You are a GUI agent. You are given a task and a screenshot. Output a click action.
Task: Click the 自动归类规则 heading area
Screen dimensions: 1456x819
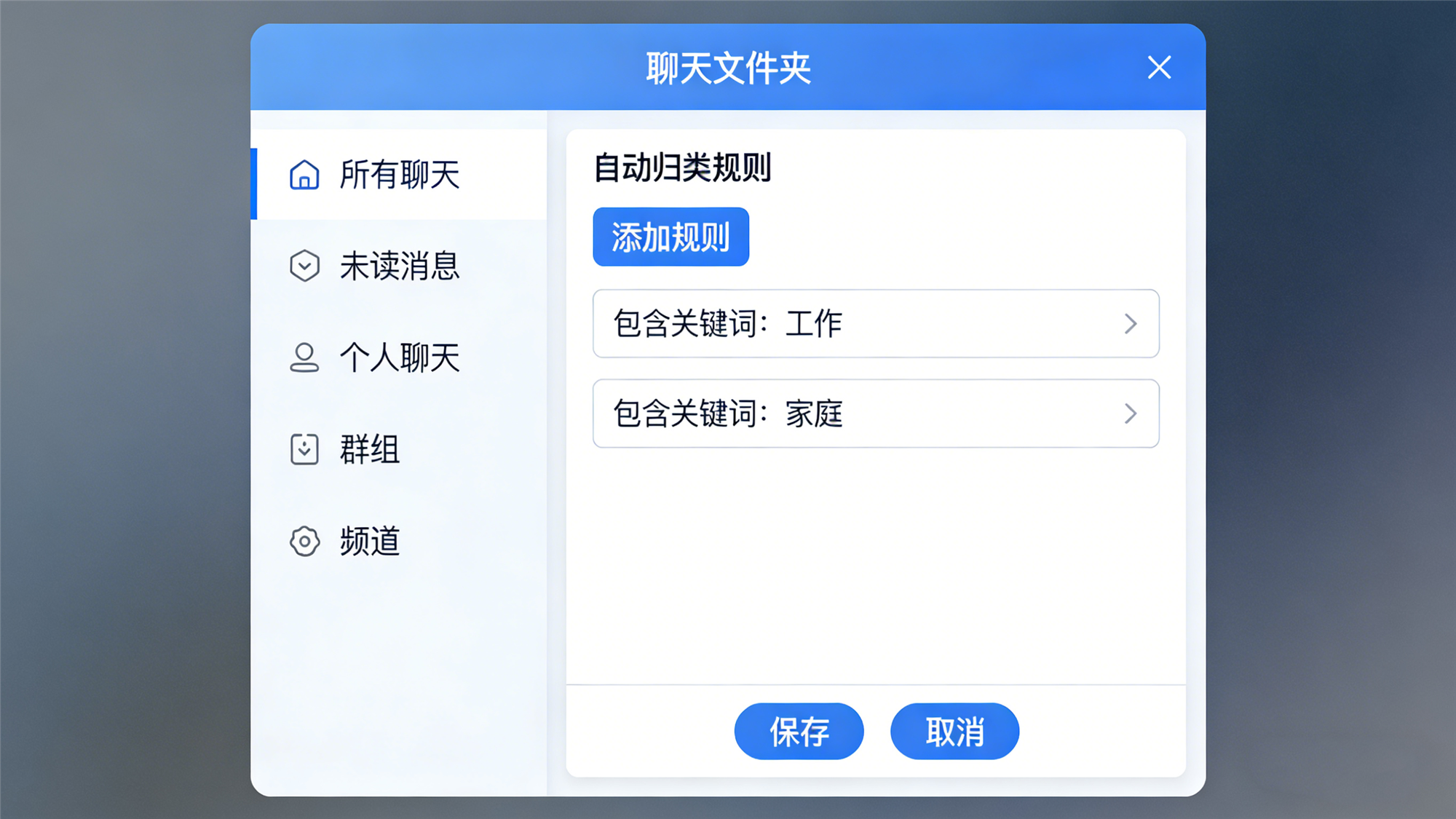(x=682, y=169)
